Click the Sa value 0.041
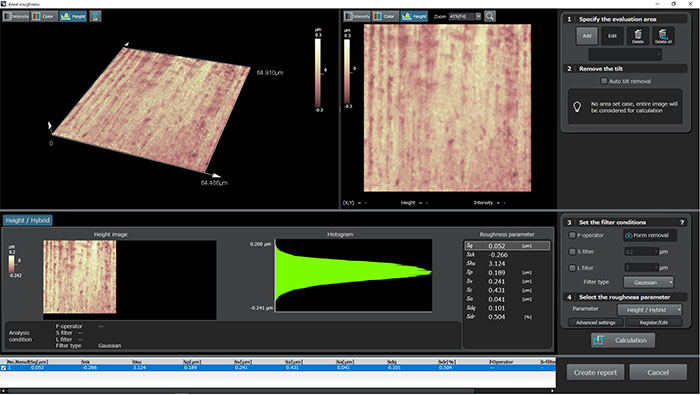The height and width of the screenshot is (395, 700). click(496, 299)
